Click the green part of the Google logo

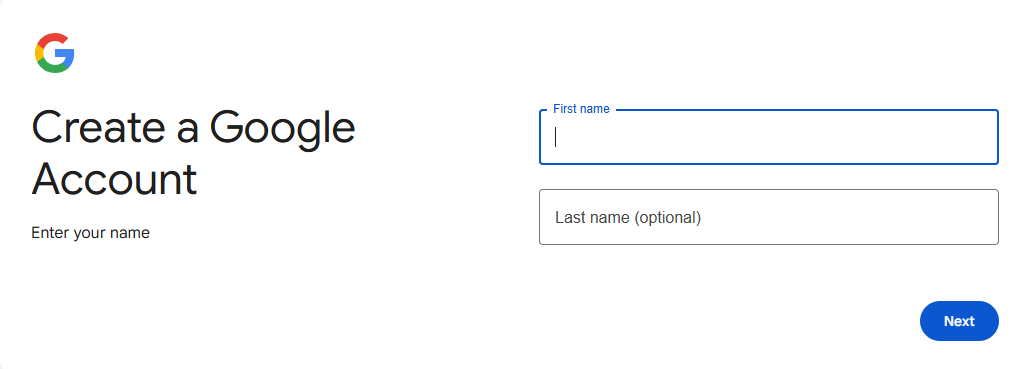(54, 67)
